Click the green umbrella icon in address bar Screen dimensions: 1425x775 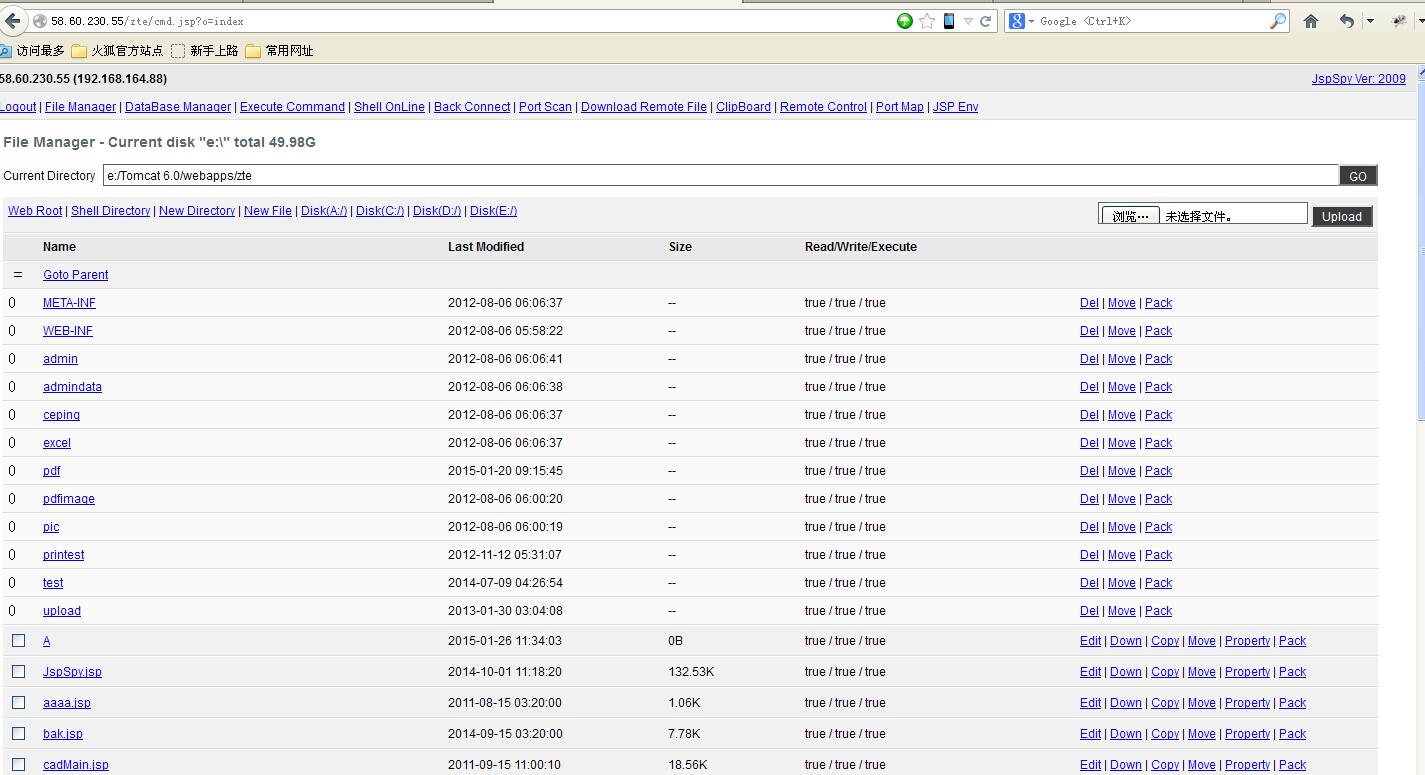(905, 21)
